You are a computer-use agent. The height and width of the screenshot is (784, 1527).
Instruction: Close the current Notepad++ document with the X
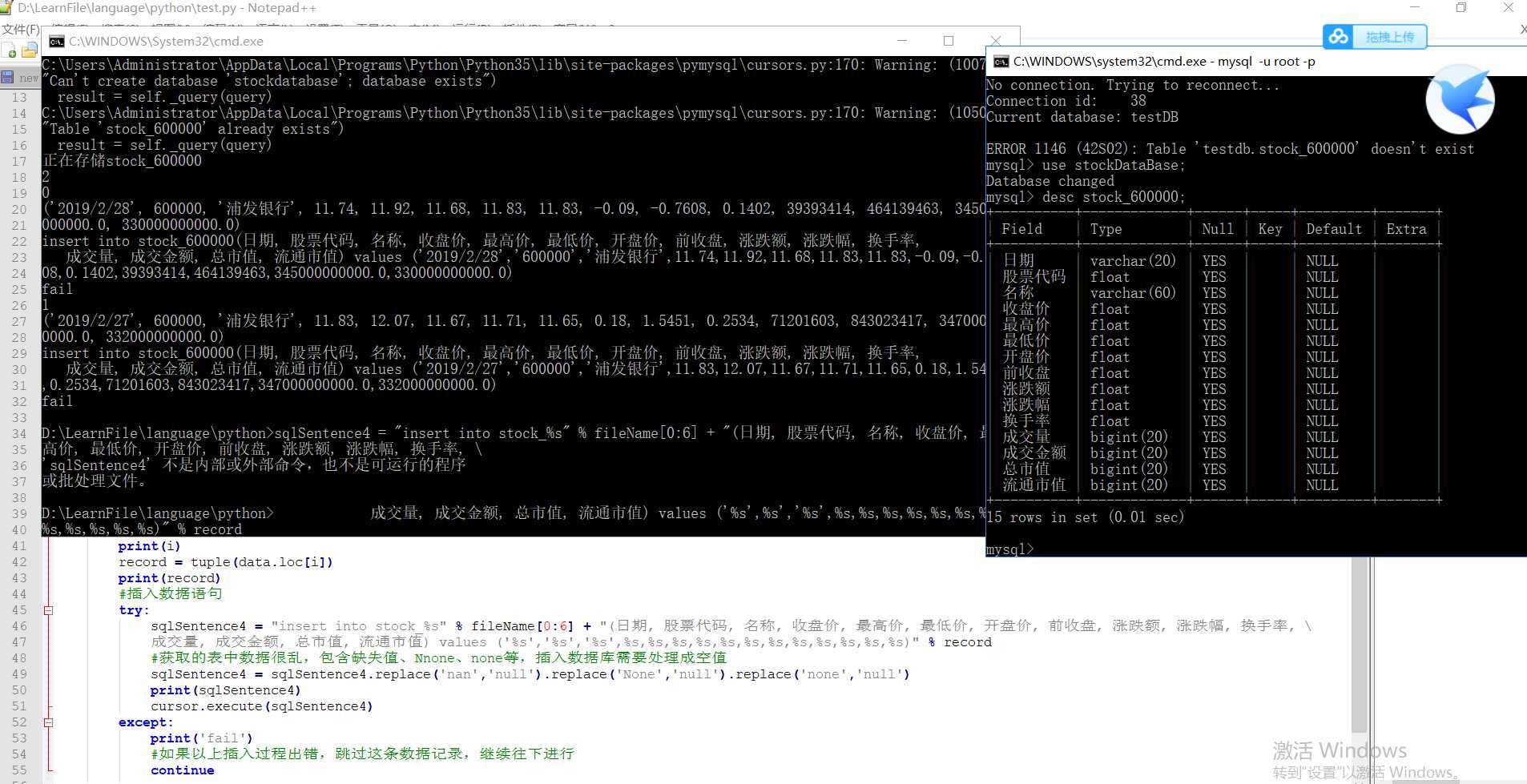point(1522,29)
